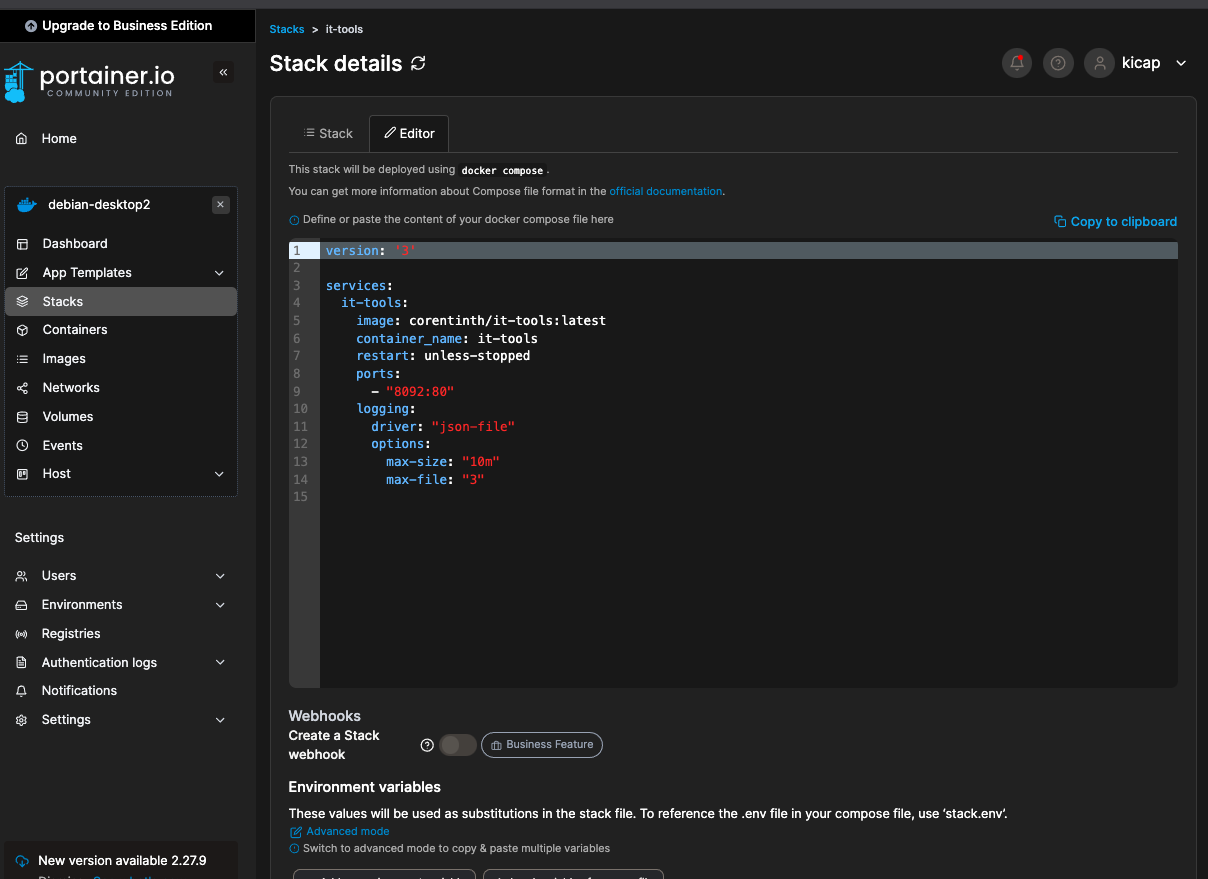The height and width of the screenshot is (879, 1208).
Task: Click the Stacks breadcrumb link
Action: [x=287, y=29]
